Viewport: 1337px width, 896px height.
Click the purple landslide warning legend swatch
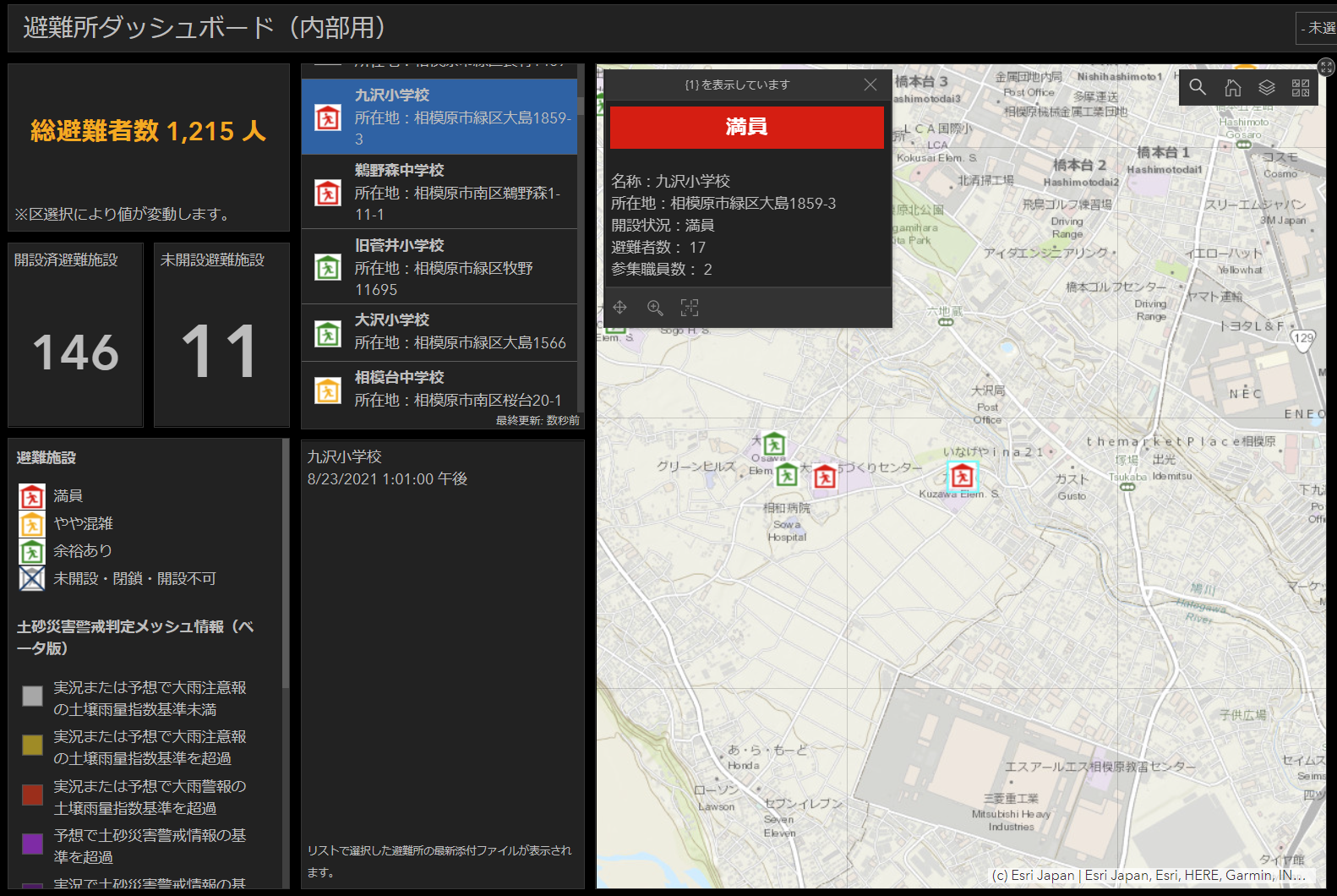(x=32, y=844)
